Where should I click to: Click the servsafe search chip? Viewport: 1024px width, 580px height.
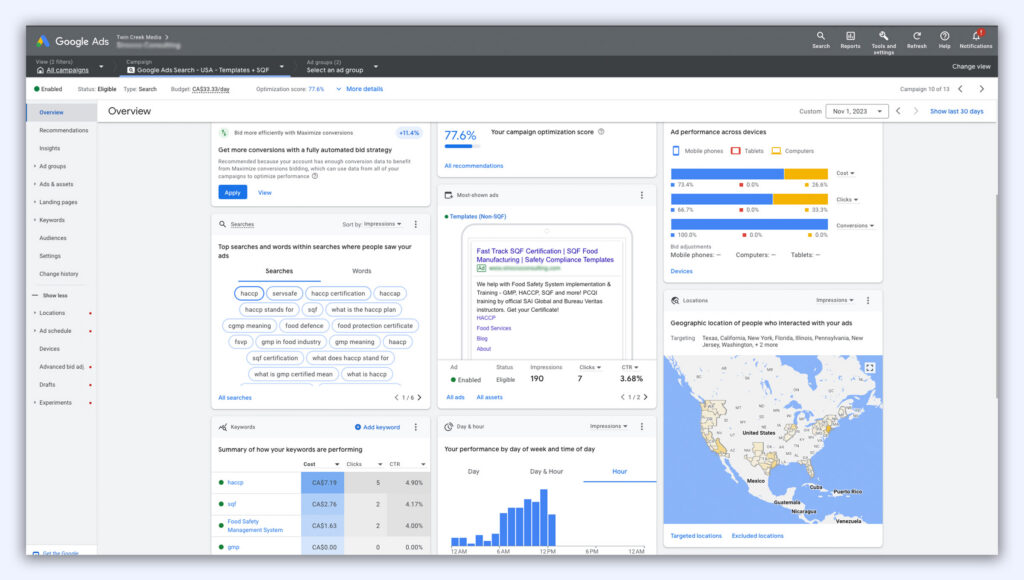tap(285, 293)
